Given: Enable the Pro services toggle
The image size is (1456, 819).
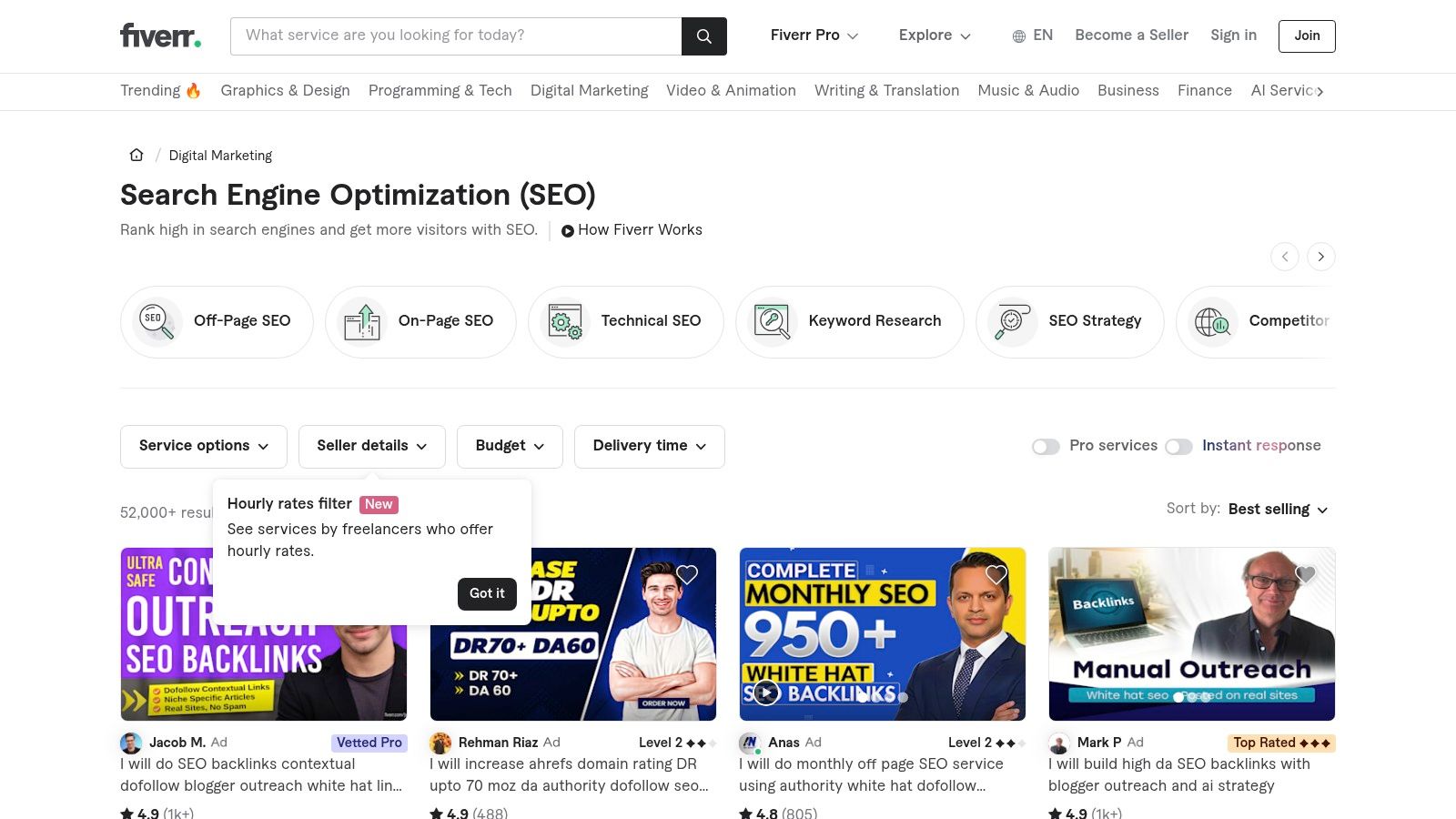Looking at the screenshot, I should [1046, 446].
